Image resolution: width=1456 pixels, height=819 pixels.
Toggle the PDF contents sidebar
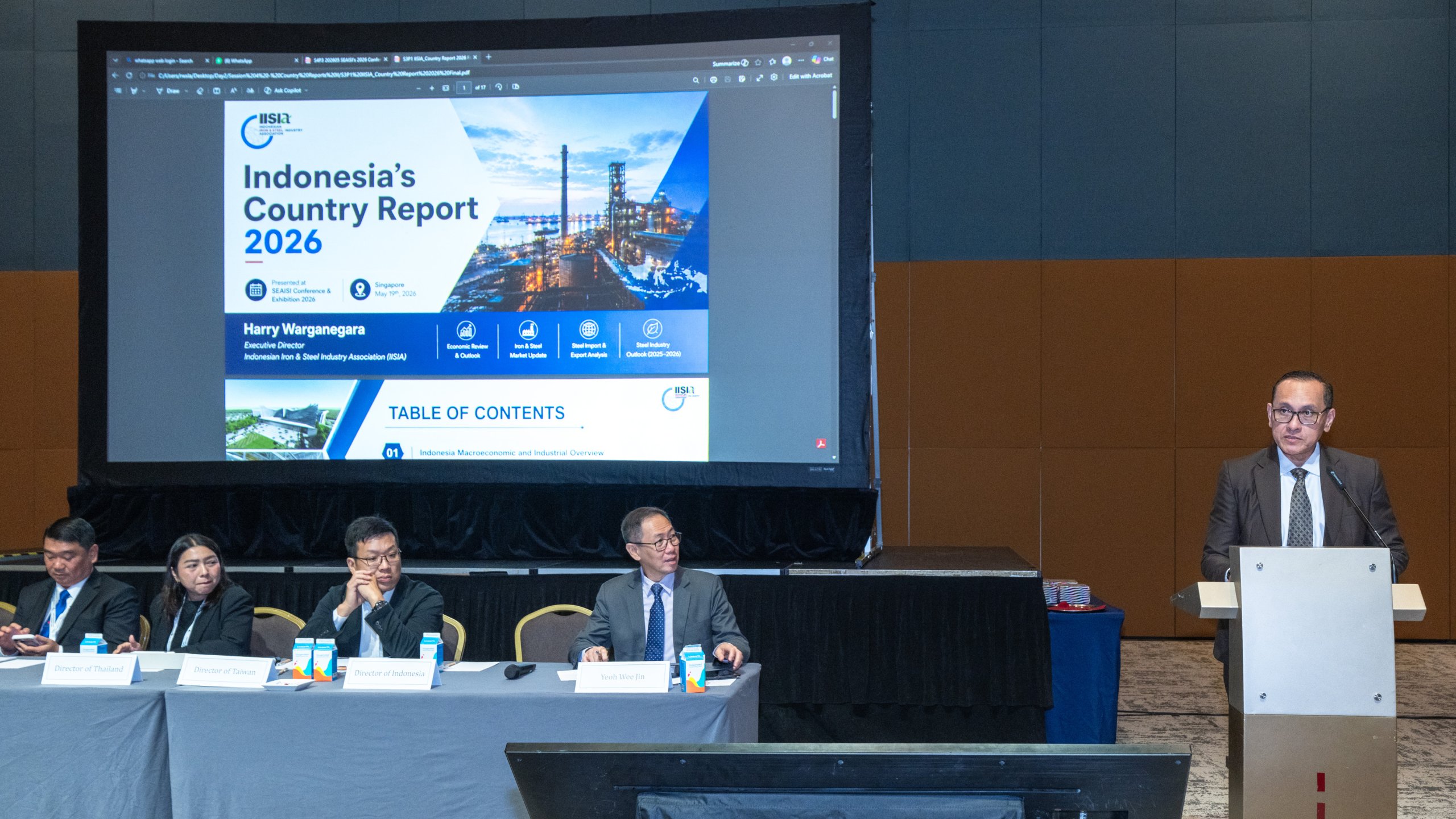pos(118,90)
